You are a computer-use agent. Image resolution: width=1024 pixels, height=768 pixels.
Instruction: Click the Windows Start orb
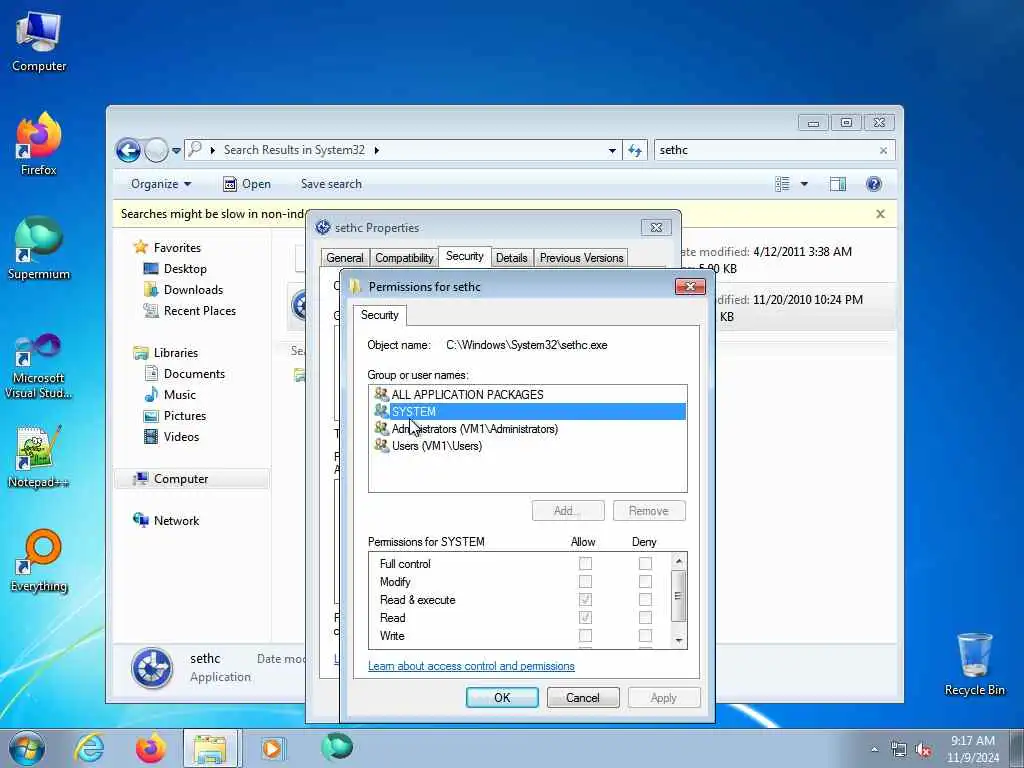click(27, 748)
